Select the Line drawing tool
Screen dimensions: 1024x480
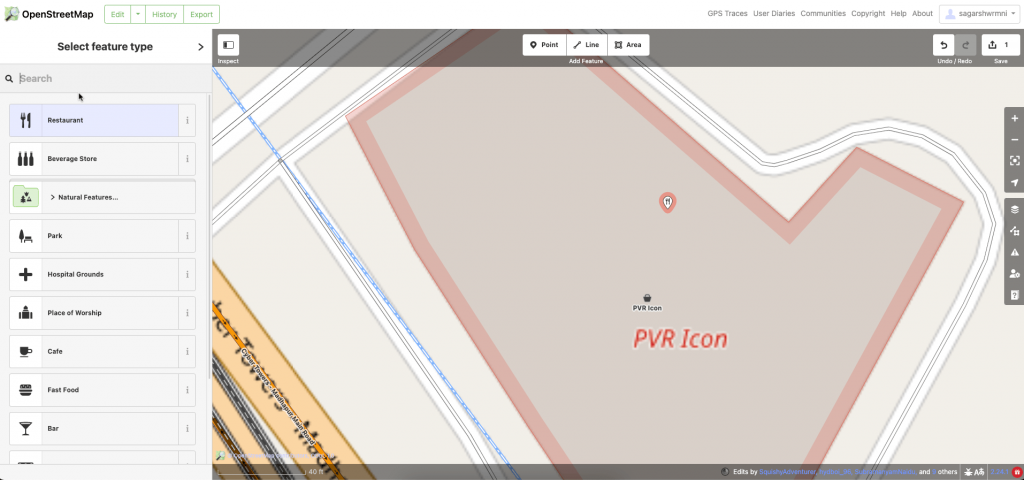[x=586, y=45]
